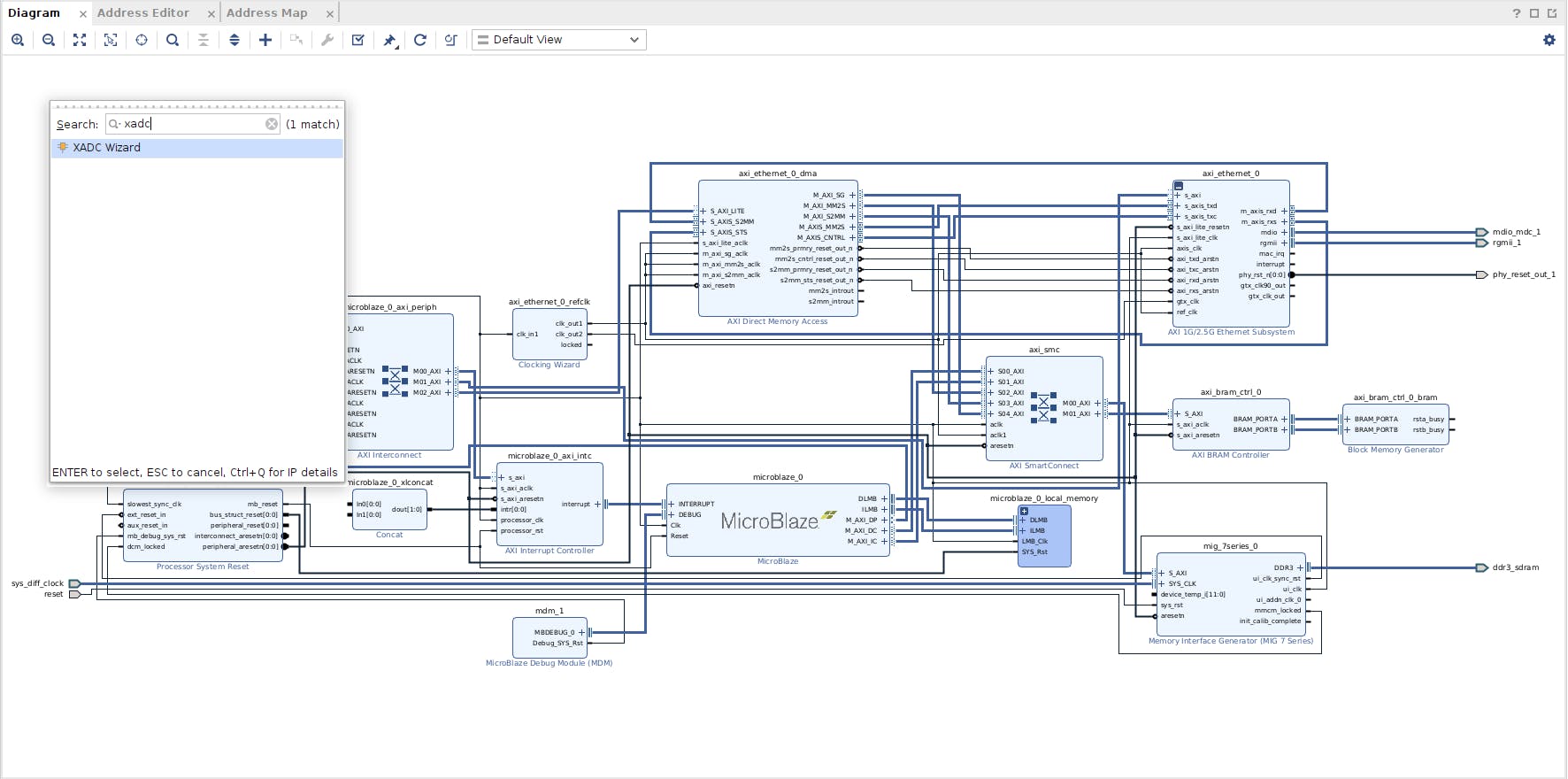Zoom in on the block diagram
Screen dimensions: 1568x779
(x=18, y=40)
